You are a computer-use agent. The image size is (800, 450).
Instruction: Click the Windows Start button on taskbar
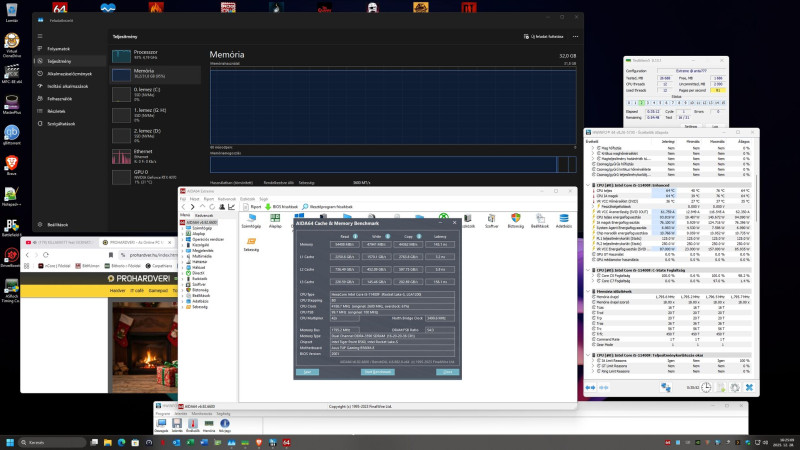[12, 441]
